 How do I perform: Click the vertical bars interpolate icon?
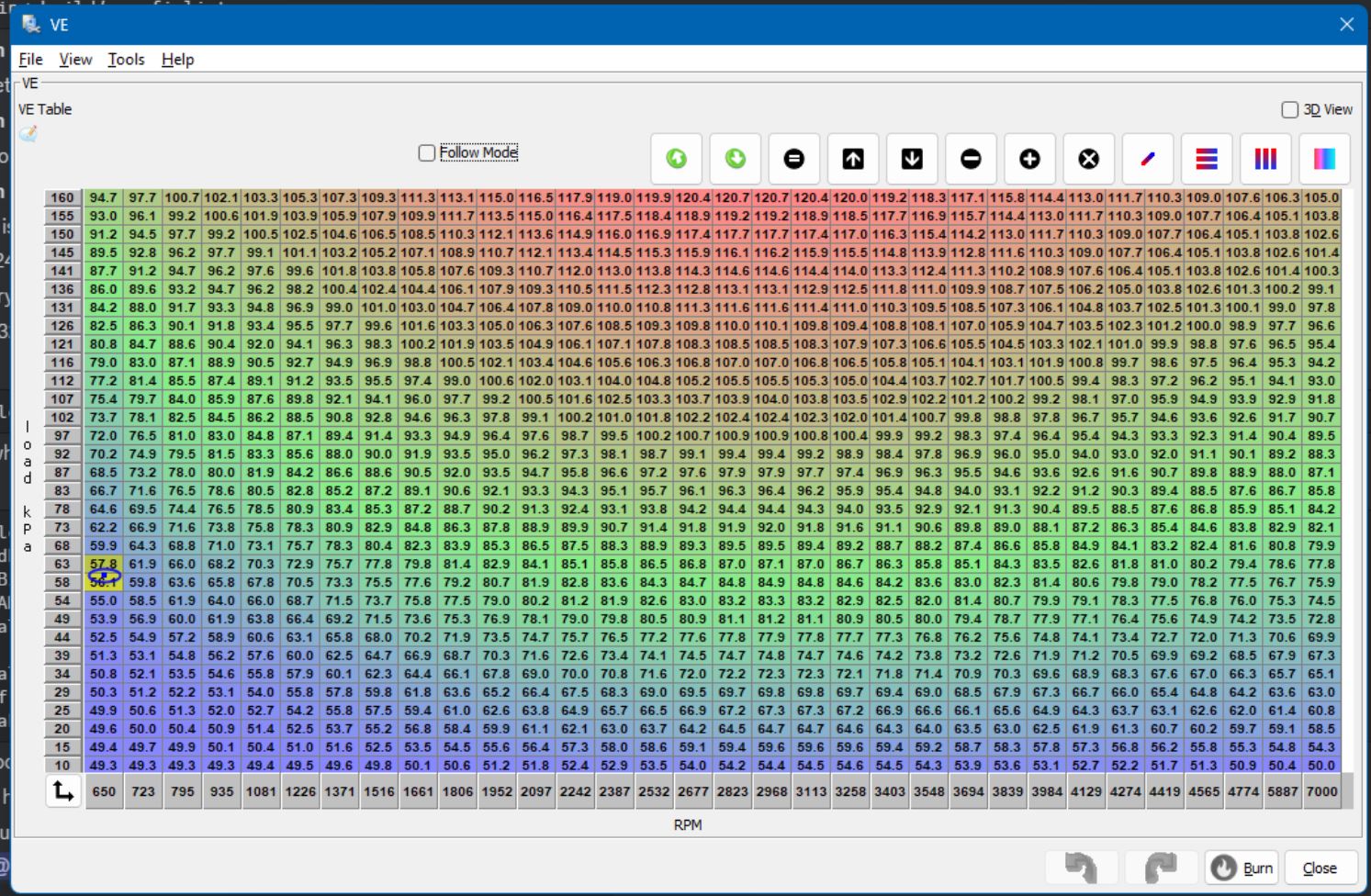1265,159
